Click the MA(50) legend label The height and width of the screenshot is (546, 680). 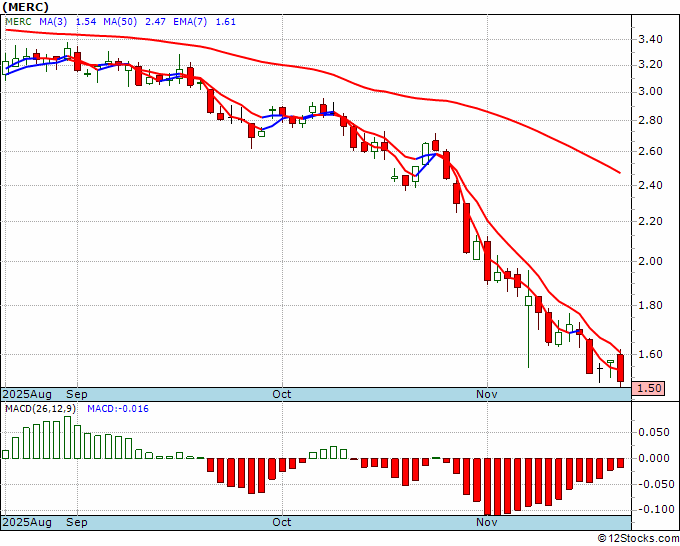120,22
